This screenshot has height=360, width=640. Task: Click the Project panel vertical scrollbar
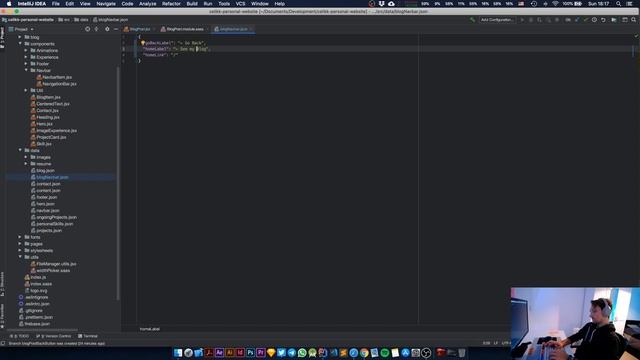pos(118,184)
